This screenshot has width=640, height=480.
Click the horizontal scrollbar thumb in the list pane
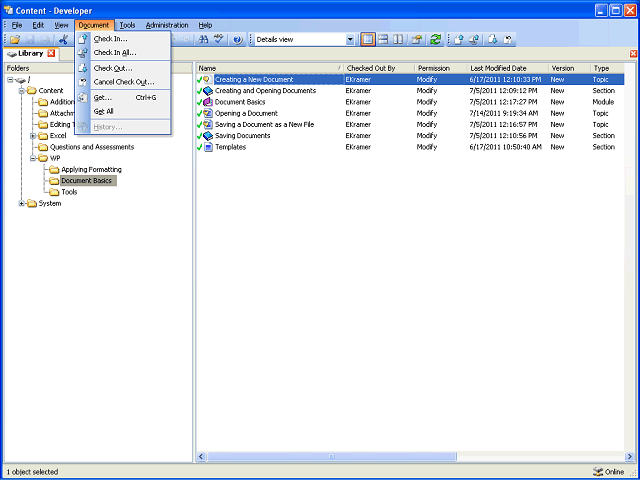(331, 456)
